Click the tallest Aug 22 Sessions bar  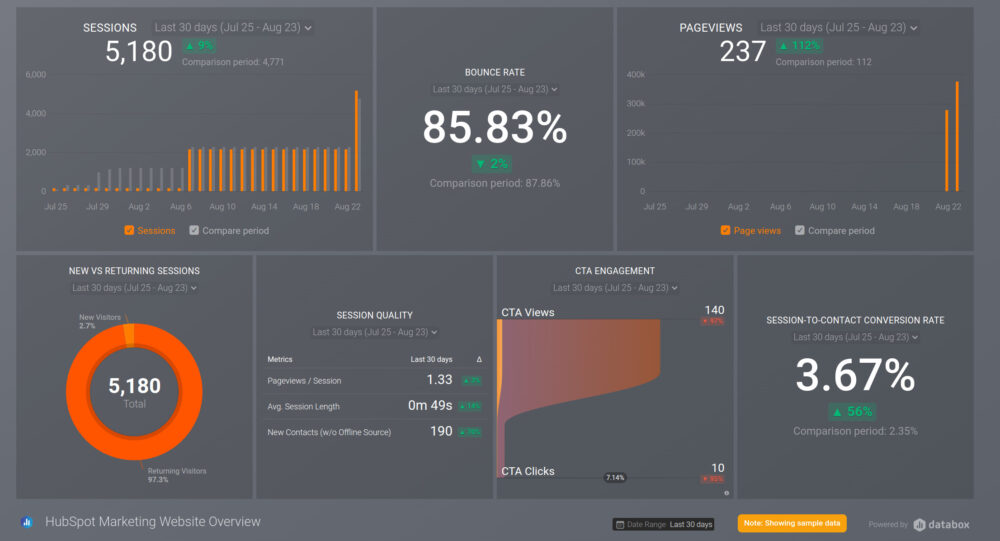pos(357,140)
